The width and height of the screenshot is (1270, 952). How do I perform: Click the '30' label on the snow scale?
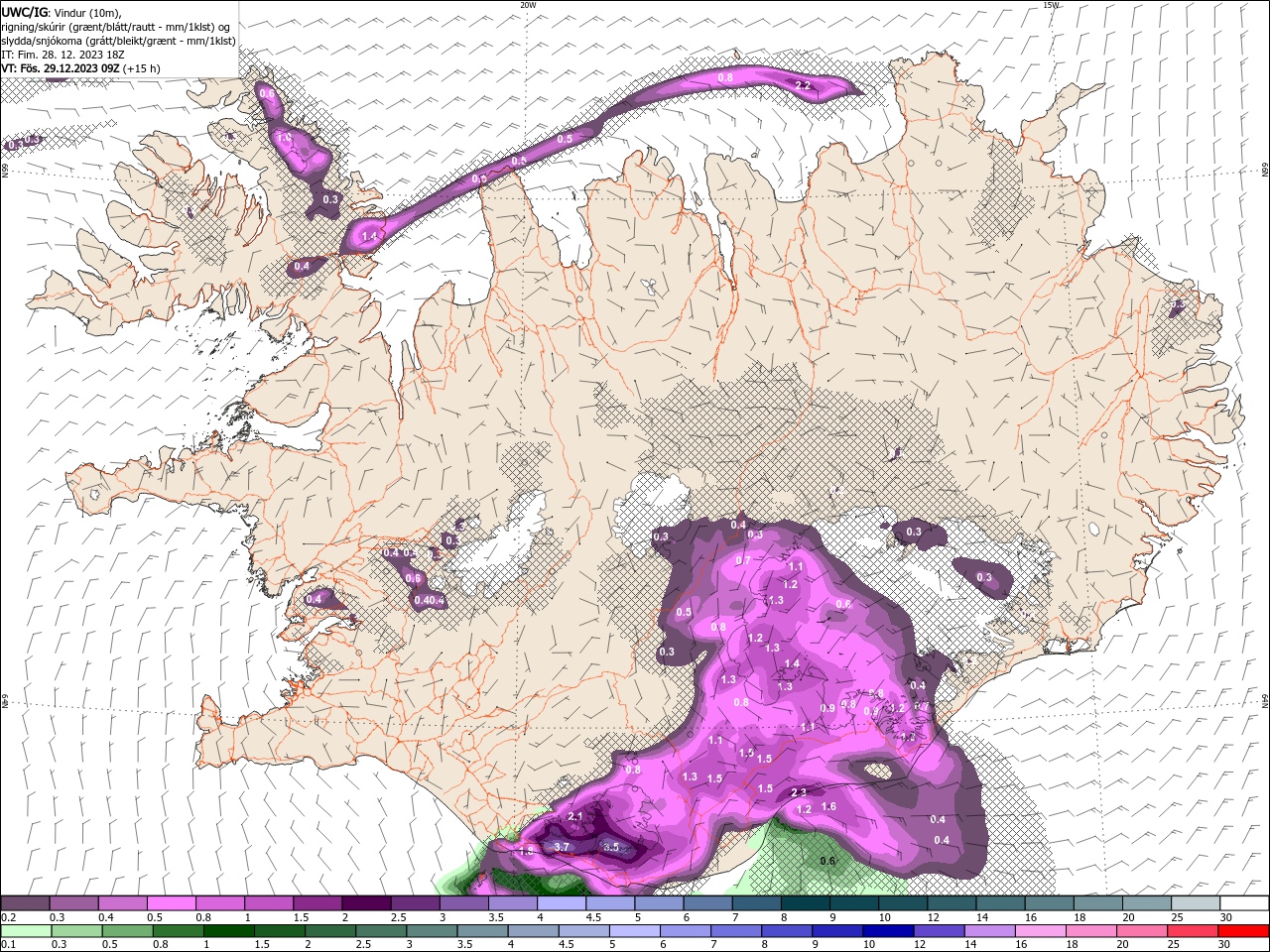1226,917
